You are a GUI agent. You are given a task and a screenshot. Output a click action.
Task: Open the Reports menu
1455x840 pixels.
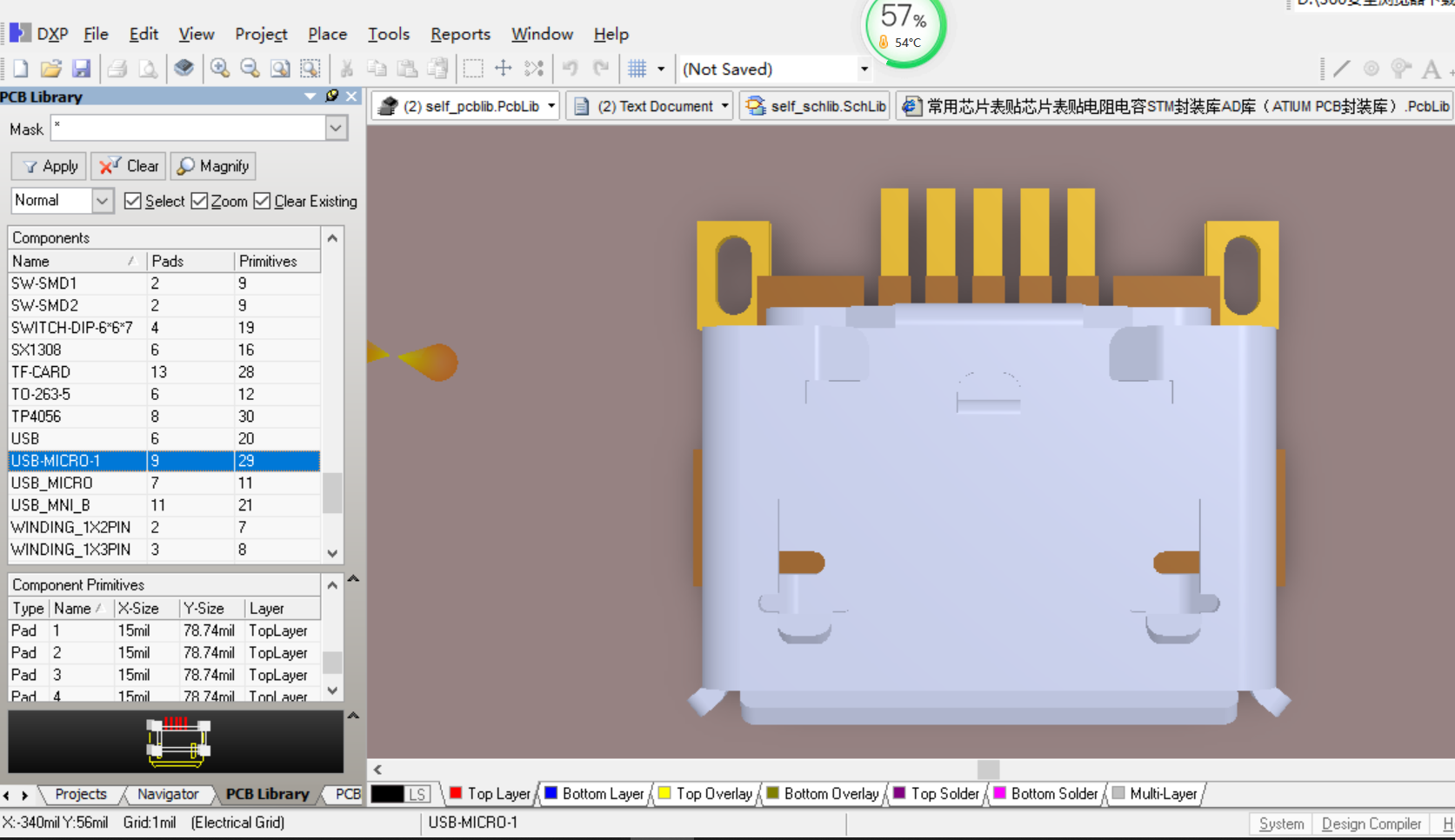point(460,34)
